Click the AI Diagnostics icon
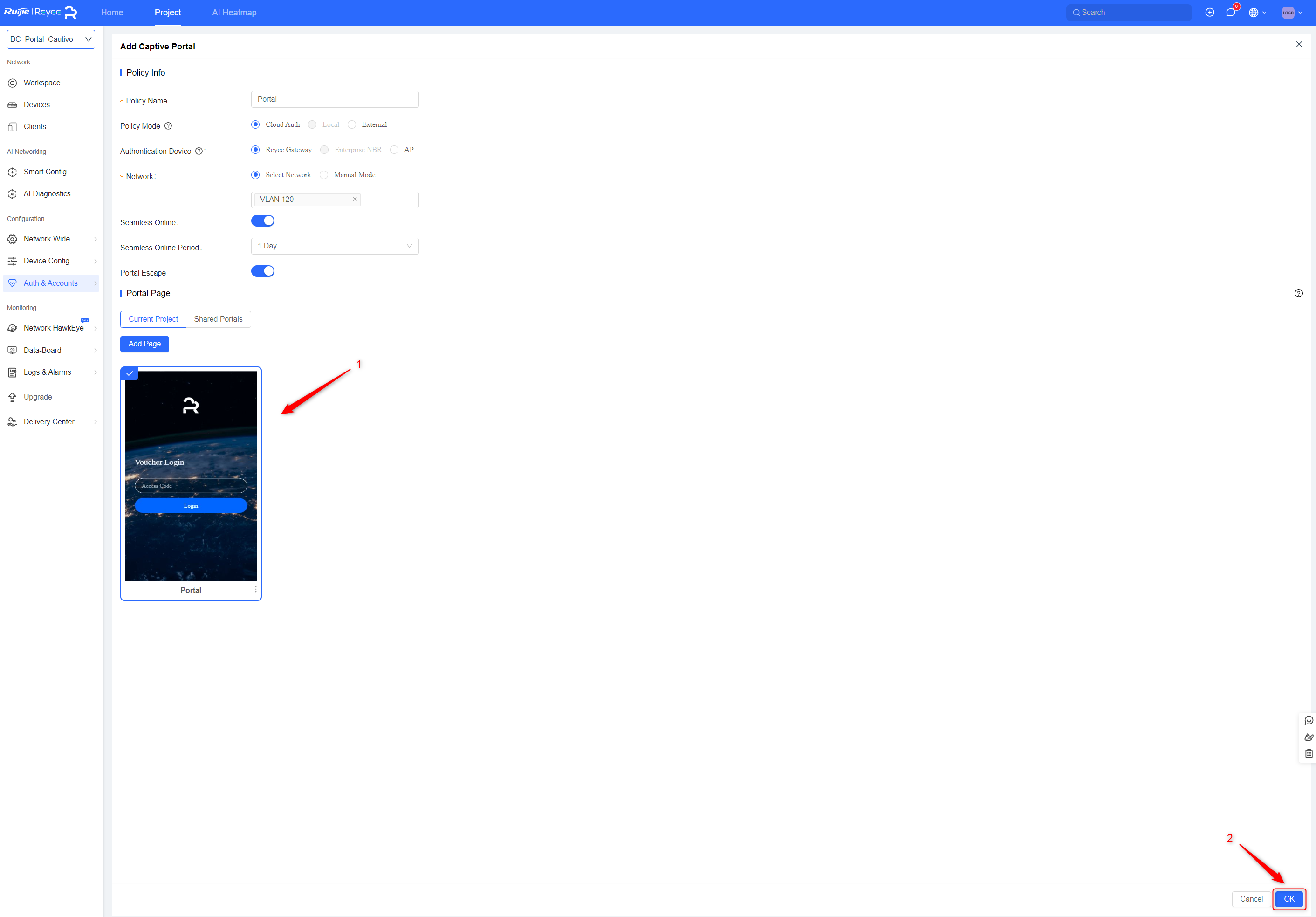The width and height of the screenshot is (1316, 917). pyautogui.click(x=12, y=194)
